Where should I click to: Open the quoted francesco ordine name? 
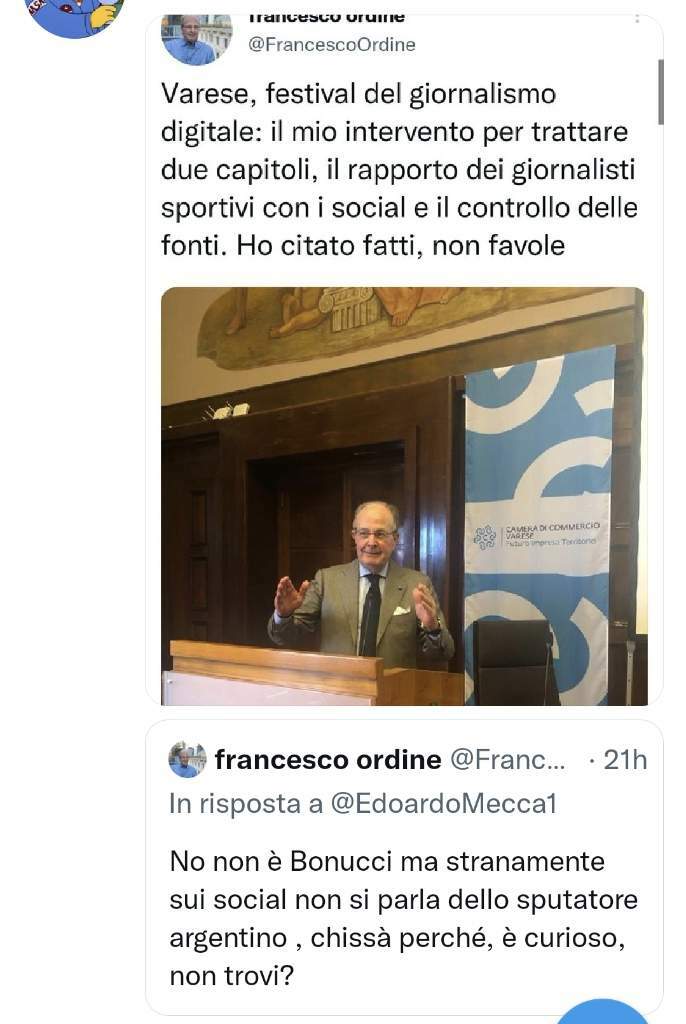coord(328,760)
